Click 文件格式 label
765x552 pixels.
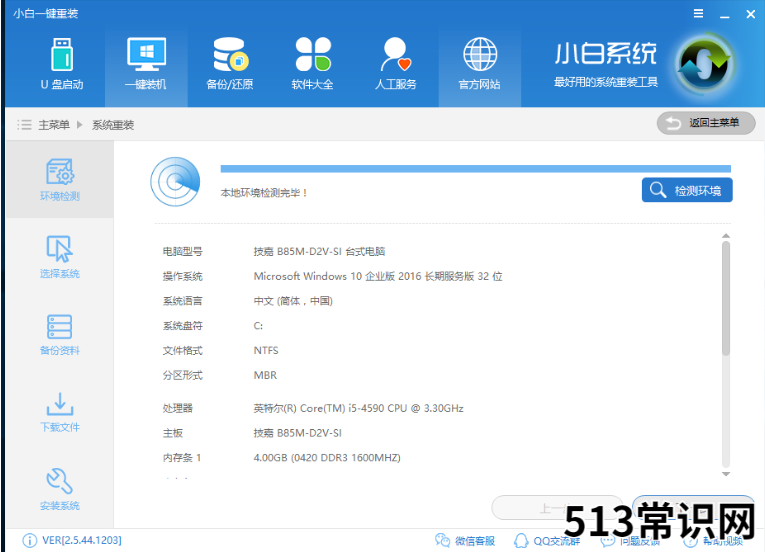(182, 350)
